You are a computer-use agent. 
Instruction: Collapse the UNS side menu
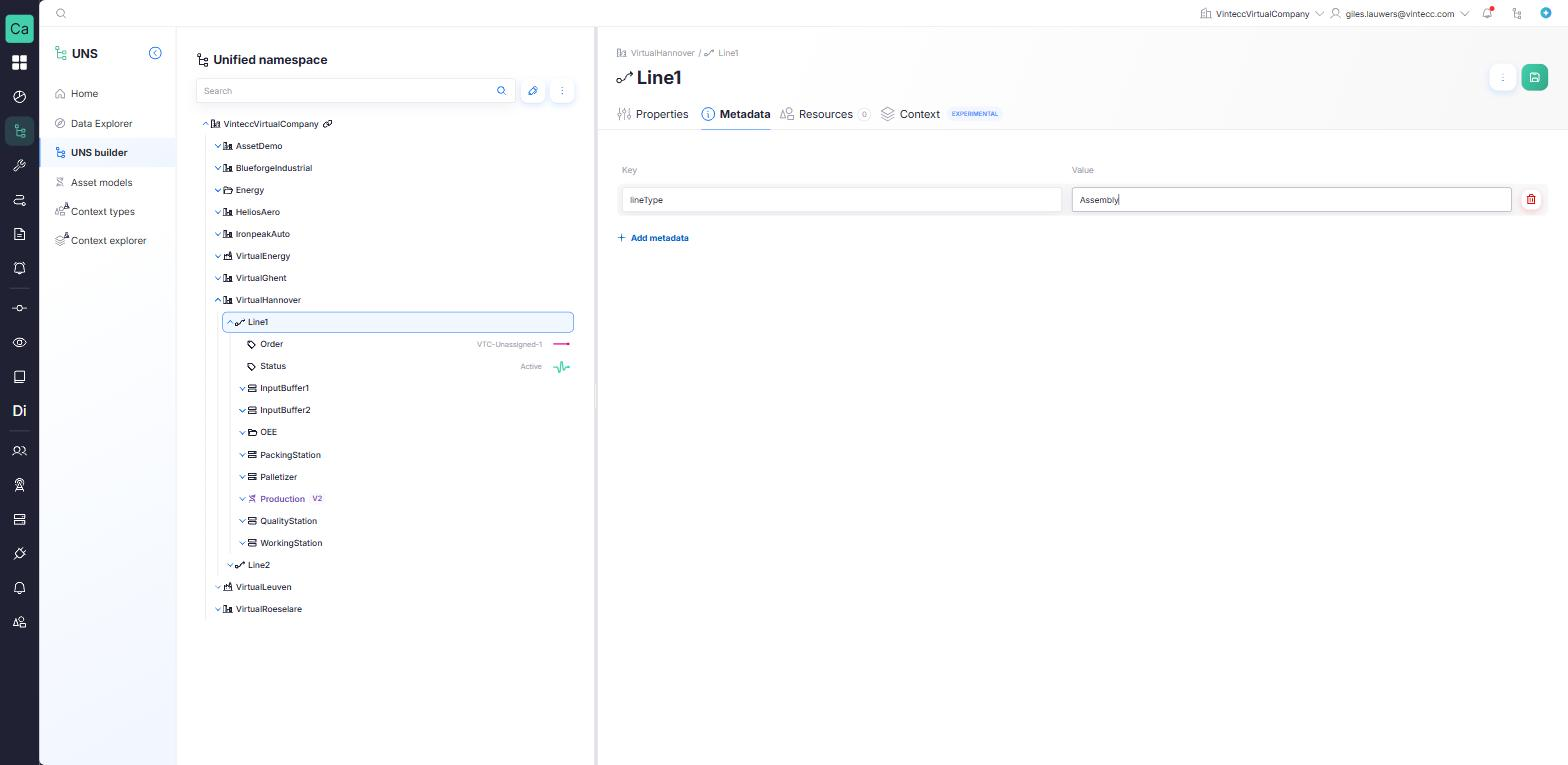pos(155,53)
